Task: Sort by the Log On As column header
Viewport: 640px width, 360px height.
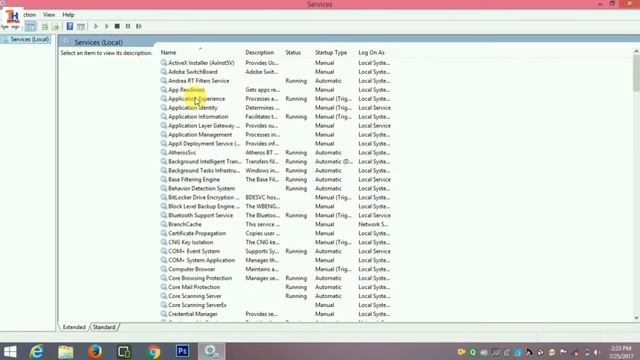Action: [x=371, y=53]
